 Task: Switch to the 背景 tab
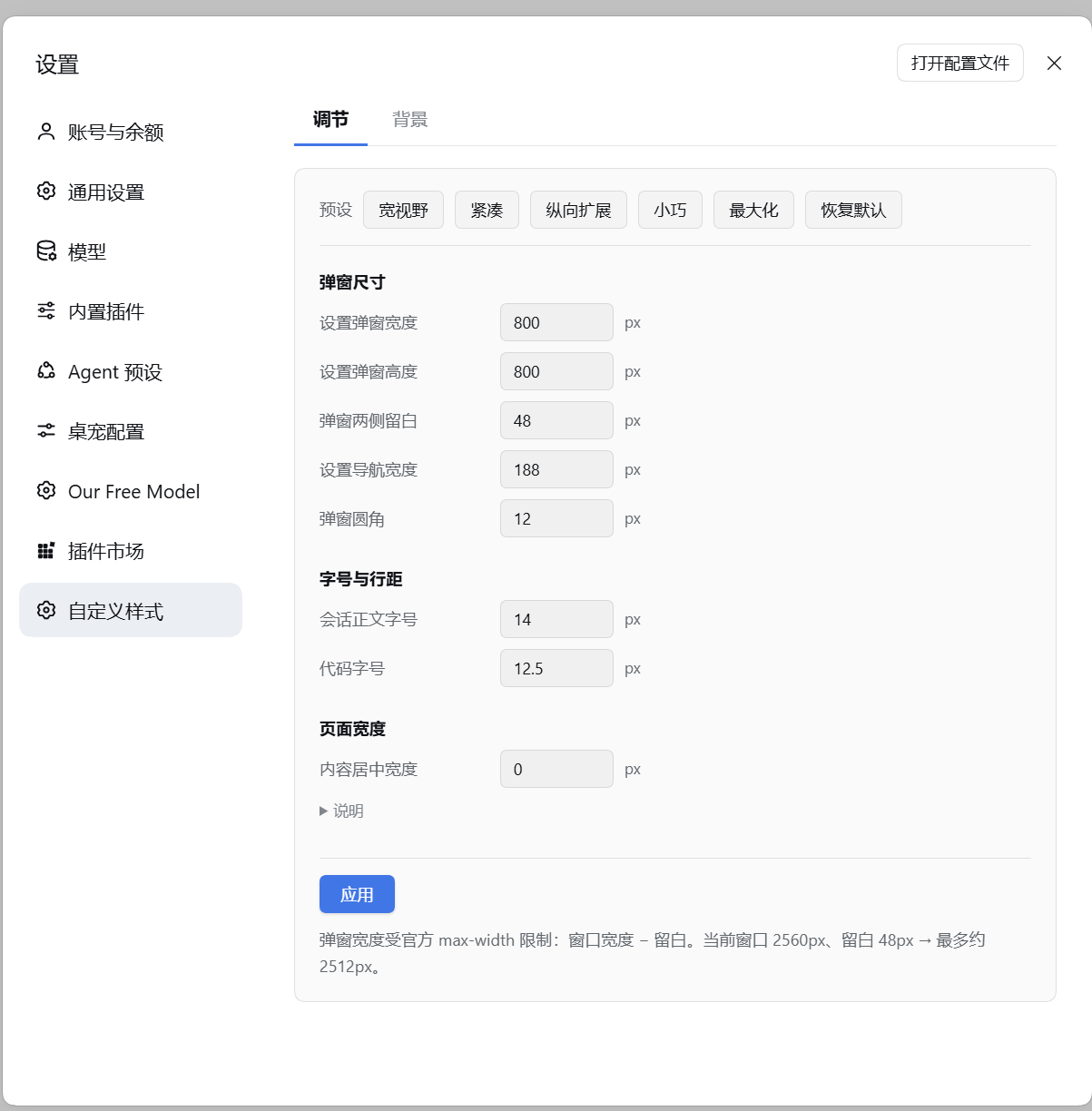click(x=409, y=120)
